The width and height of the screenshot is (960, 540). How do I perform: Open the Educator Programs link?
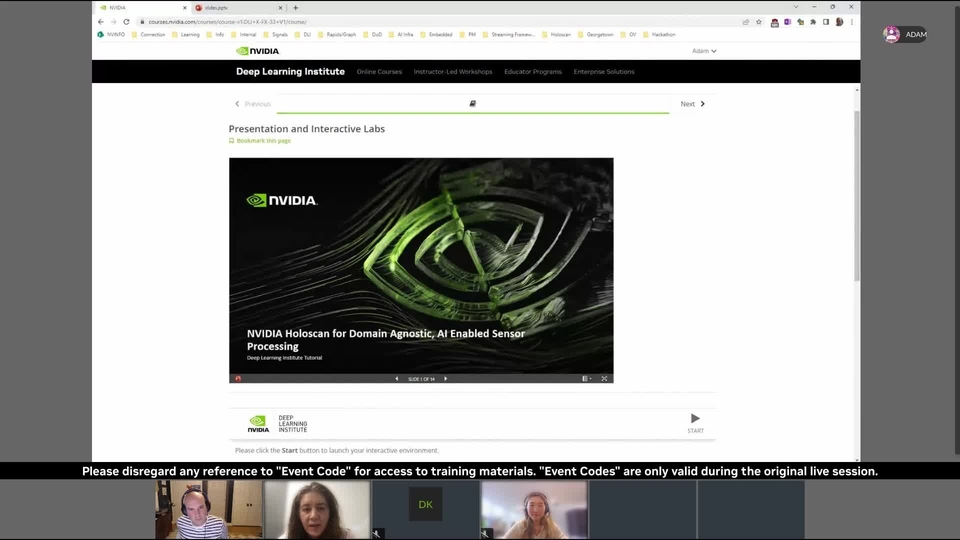click(x=533, y=72)
